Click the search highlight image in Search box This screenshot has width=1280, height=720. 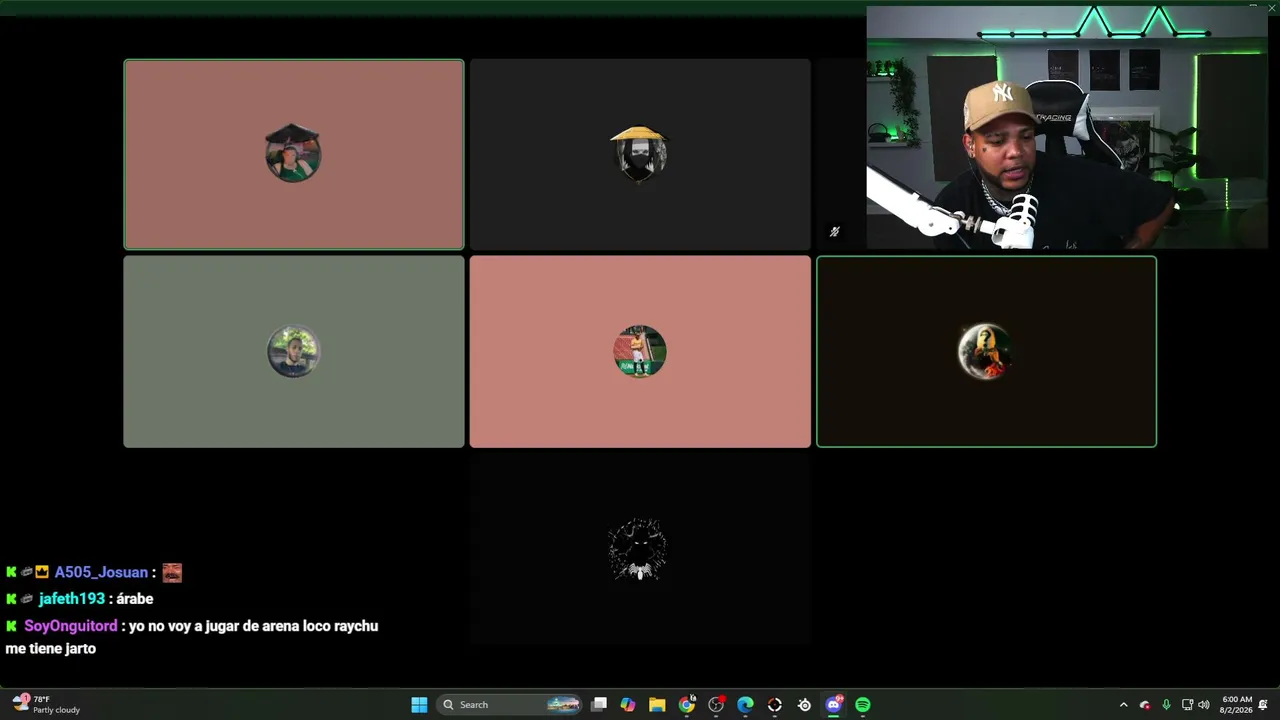click(563, 705)
